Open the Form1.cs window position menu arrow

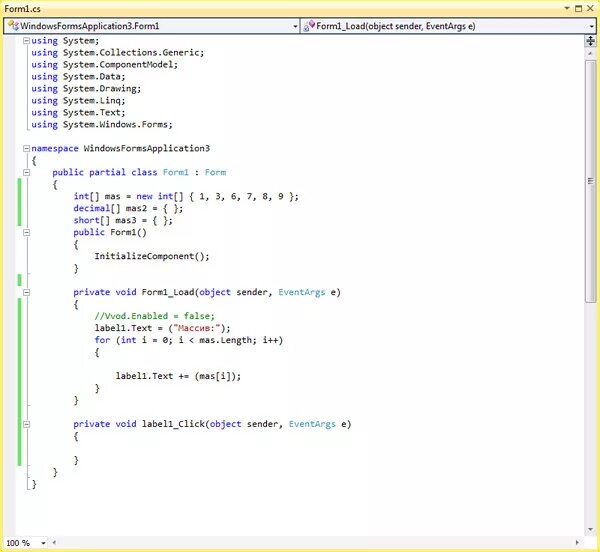coord(567,8)
